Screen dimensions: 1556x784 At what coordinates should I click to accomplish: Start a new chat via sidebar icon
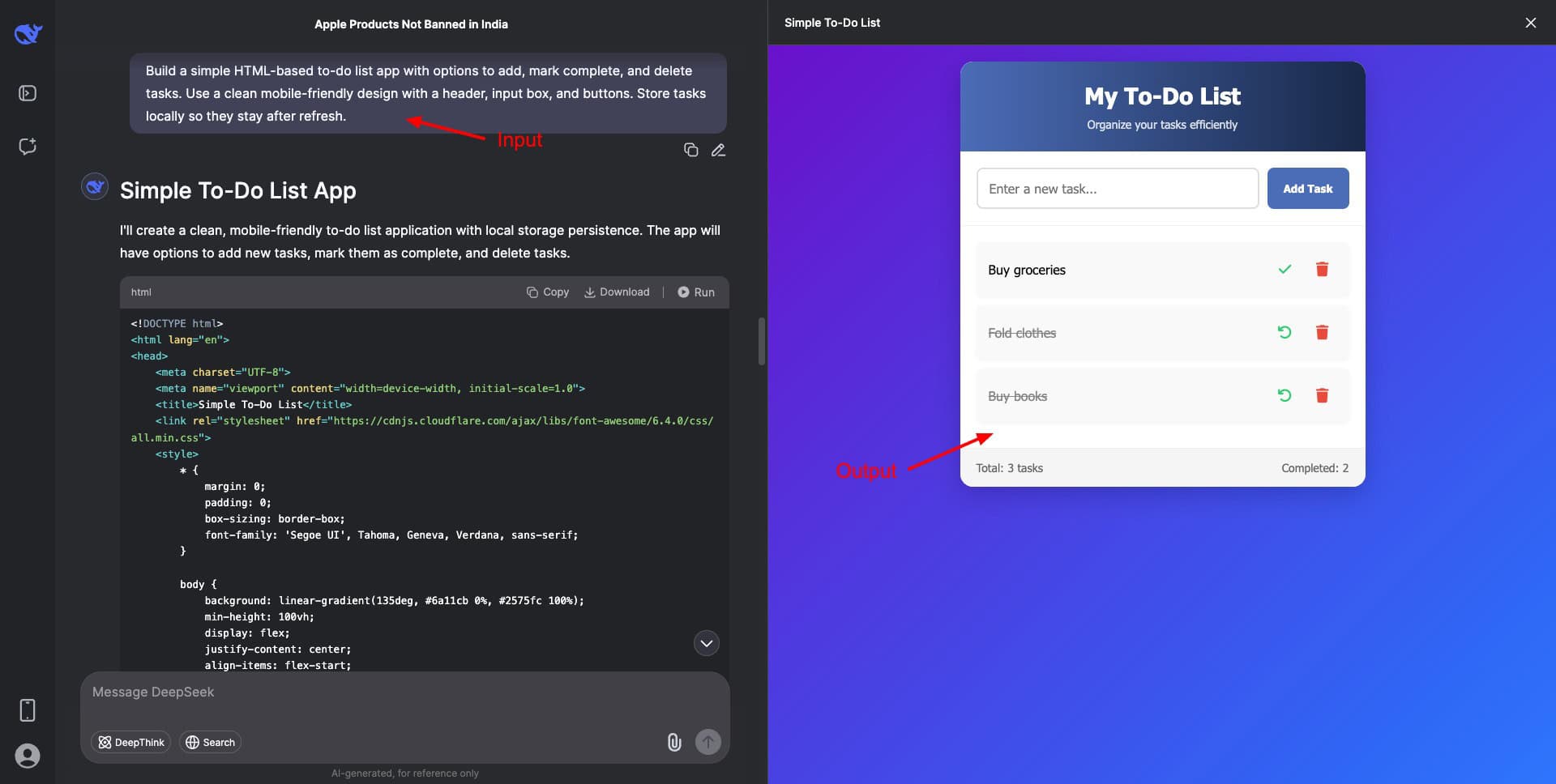pos(28,147)
